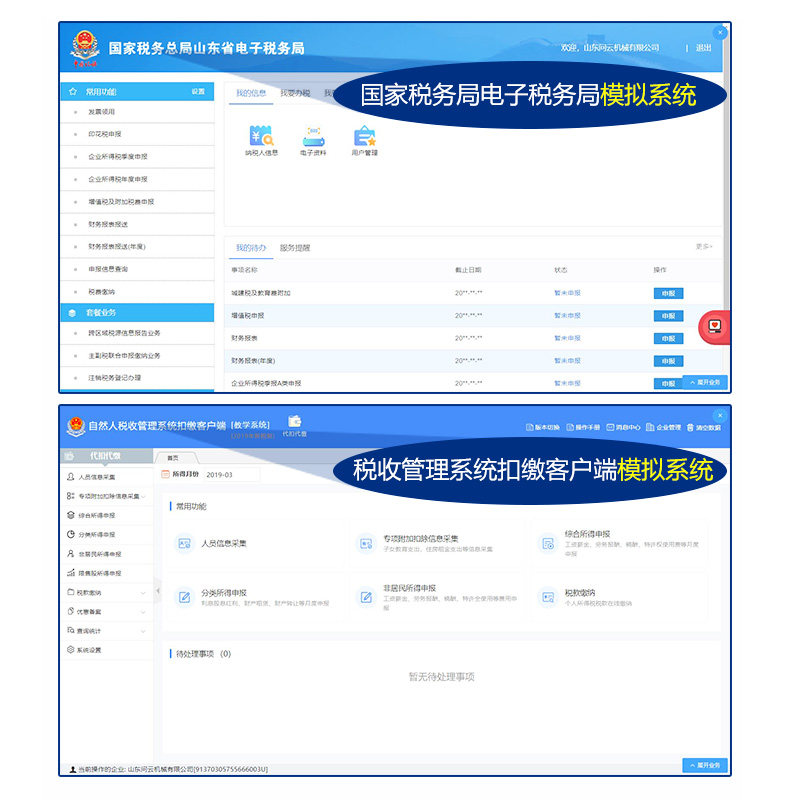Click the 人员信息采集 card under 常用功能
This screenshot has height=800, width=790.
coord(255,544)
